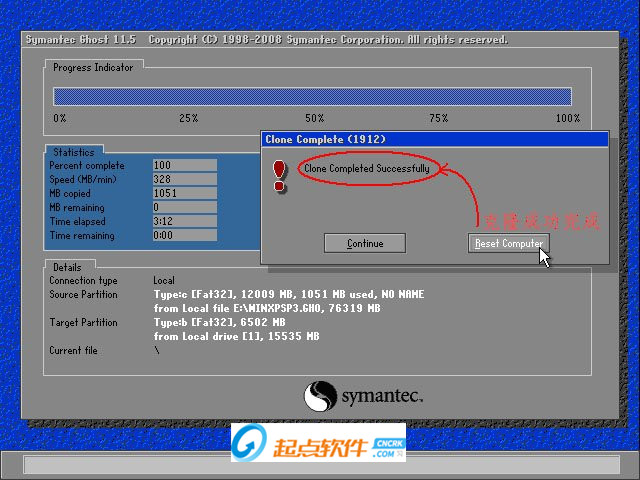Click the 'Progress Indicator' panel heading

pyautogui.click(x=93, y=67)
